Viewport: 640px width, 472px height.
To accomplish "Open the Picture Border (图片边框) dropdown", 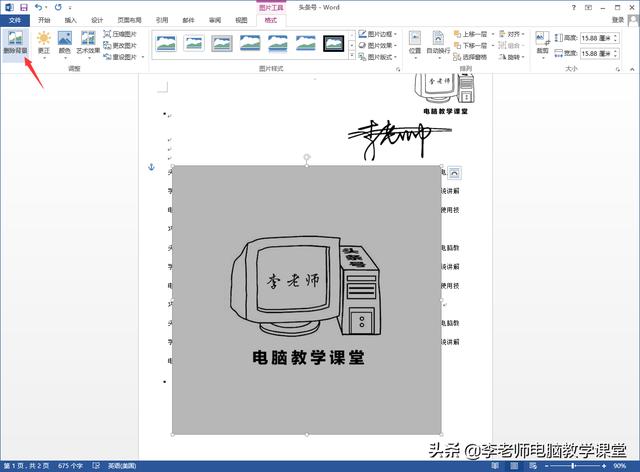I will pyautogui.click(x=378, y=34).
